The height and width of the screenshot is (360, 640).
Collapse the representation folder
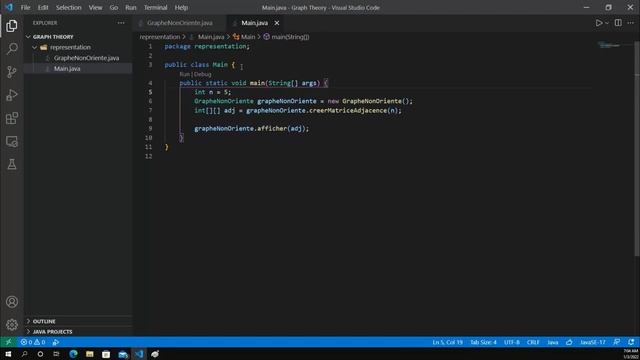(x=35, y=47)
